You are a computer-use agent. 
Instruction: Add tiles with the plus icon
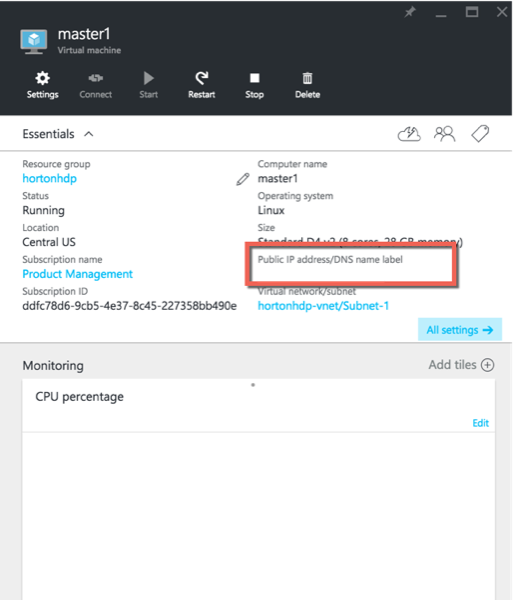click(487, 365)
